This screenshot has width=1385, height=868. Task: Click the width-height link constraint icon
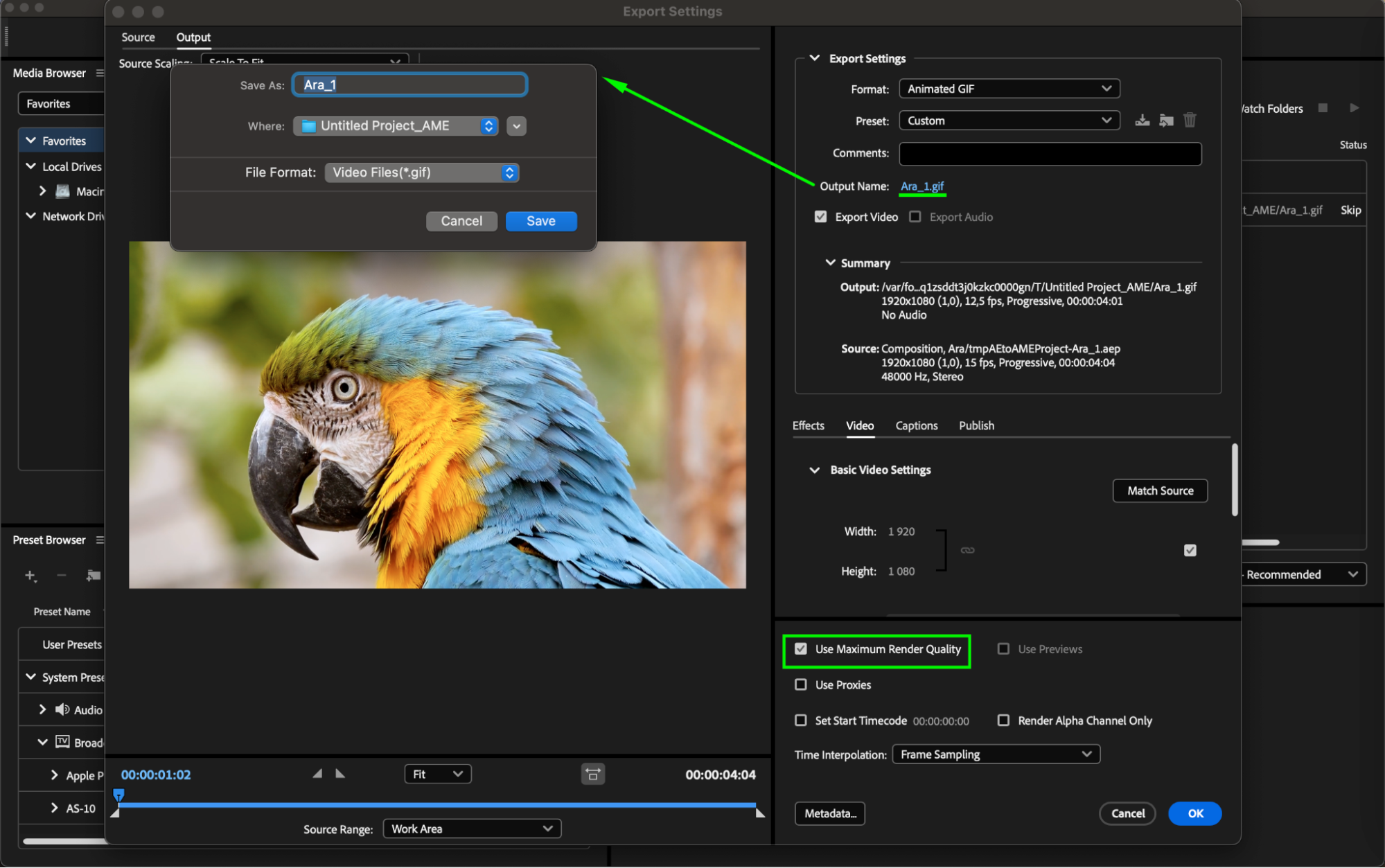(x=967, y=550)
